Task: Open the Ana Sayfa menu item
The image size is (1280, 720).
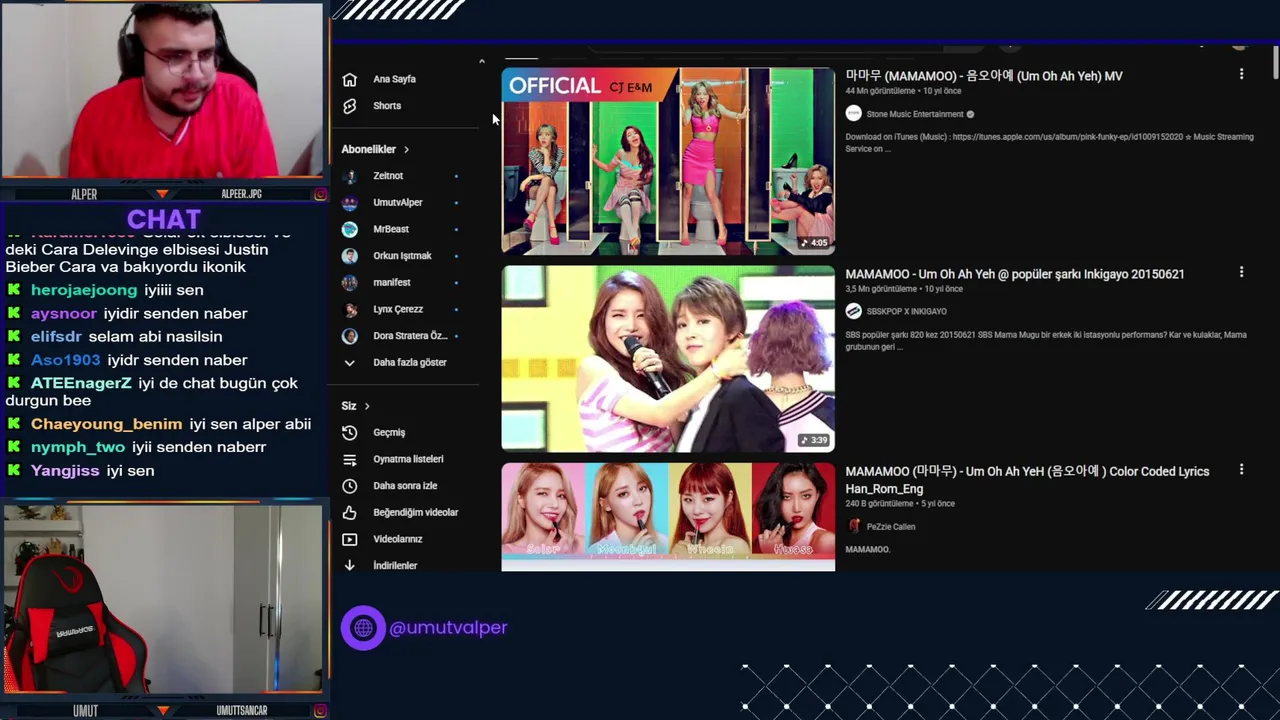Action: (394, 79)
